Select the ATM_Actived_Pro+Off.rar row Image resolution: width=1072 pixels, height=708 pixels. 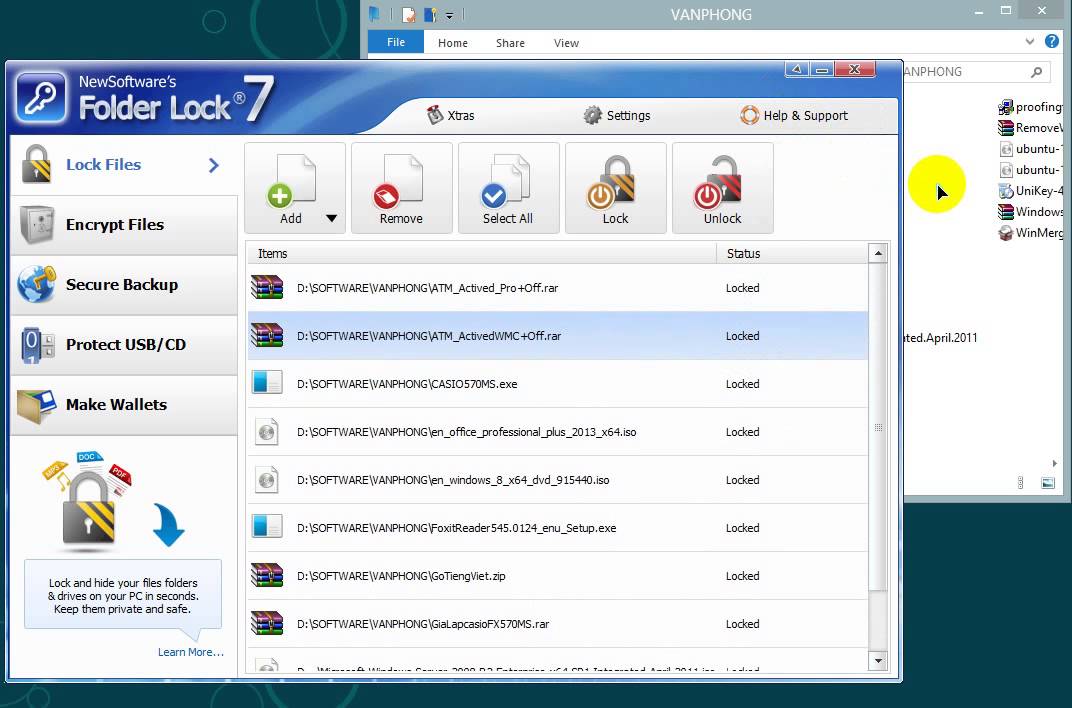click(558, 288)
